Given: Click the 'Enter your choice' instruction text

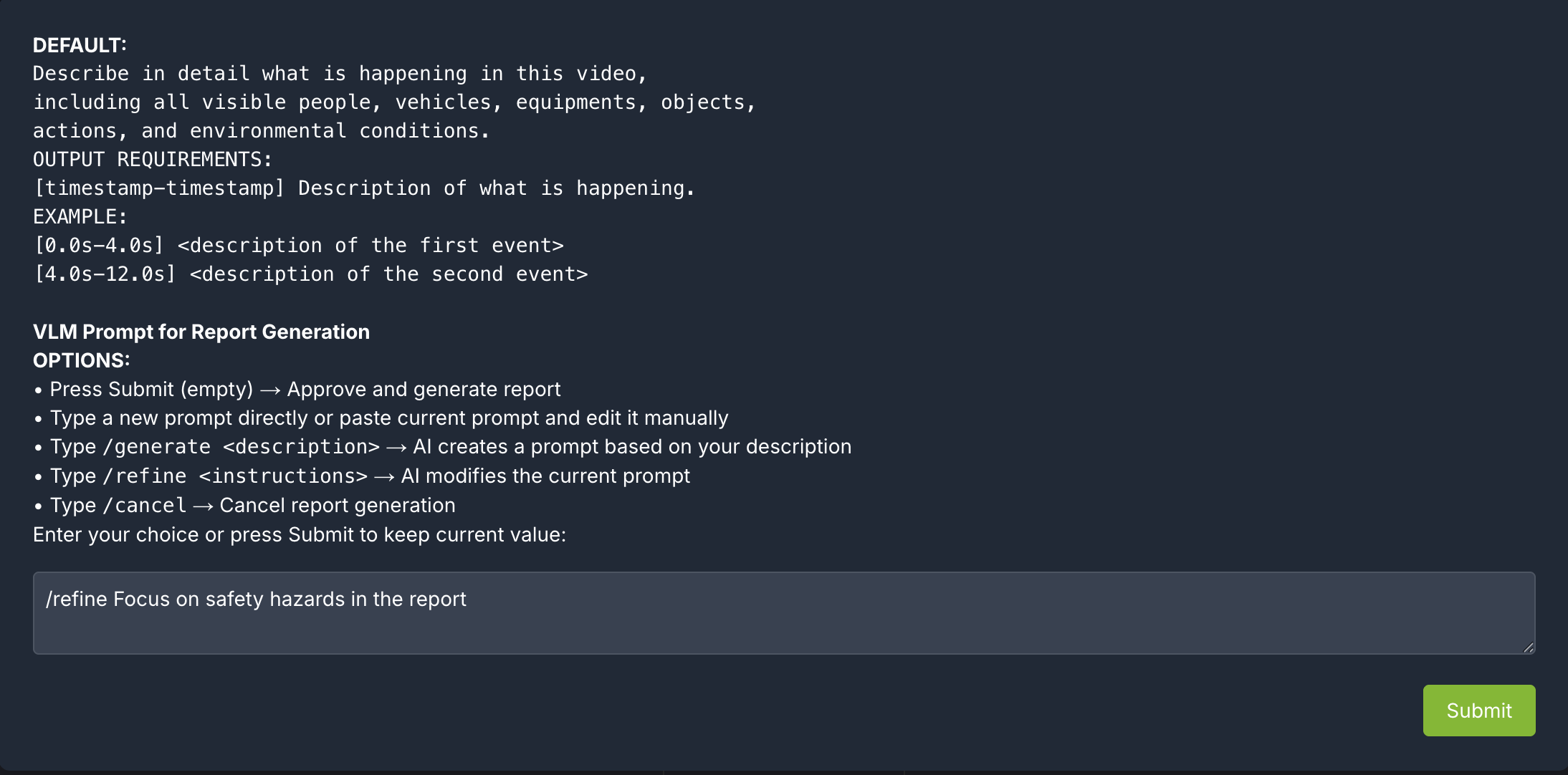Looking at the screenshot, I should pyautogui.click(x=299, y=534).
